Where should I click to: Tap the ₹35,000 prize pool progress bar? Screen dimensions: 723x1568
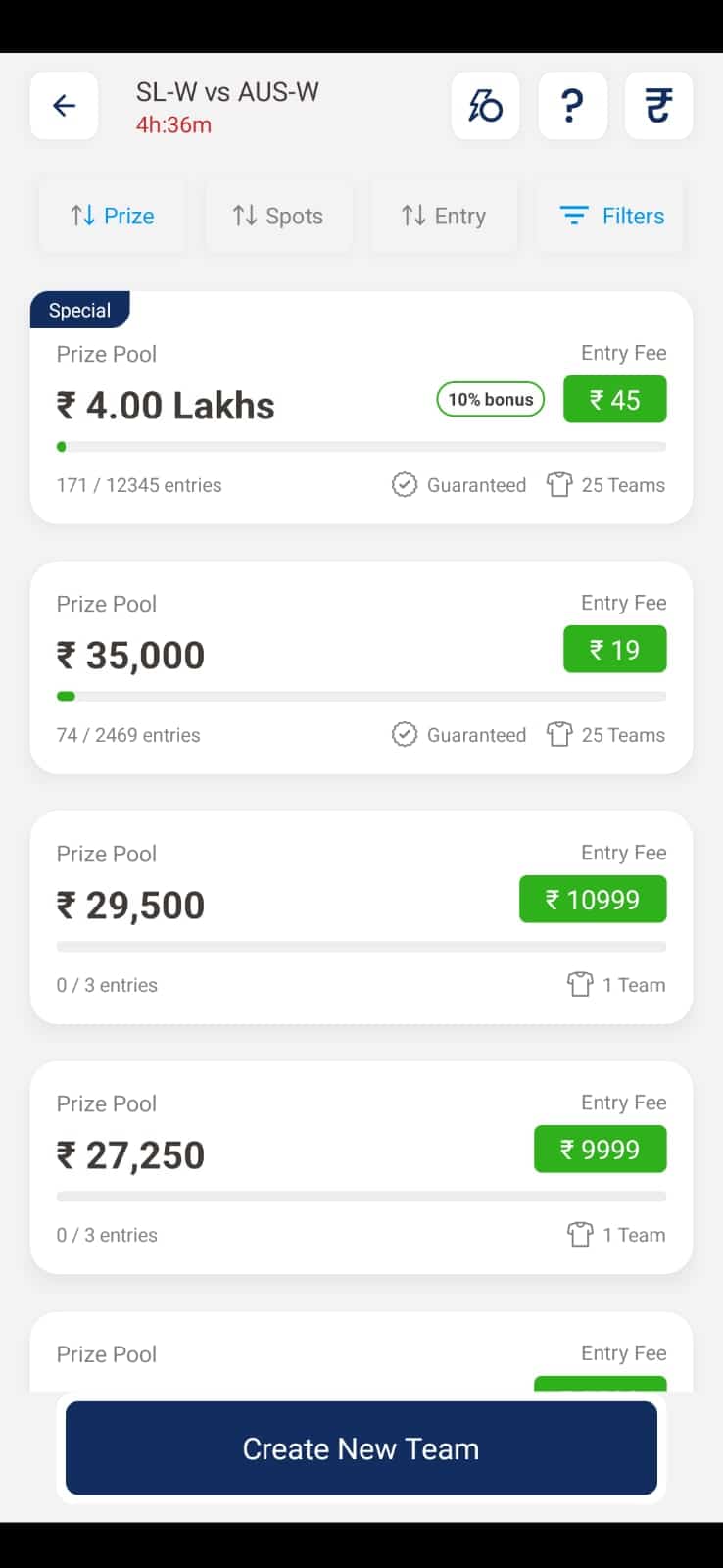(x=361, y=697)
